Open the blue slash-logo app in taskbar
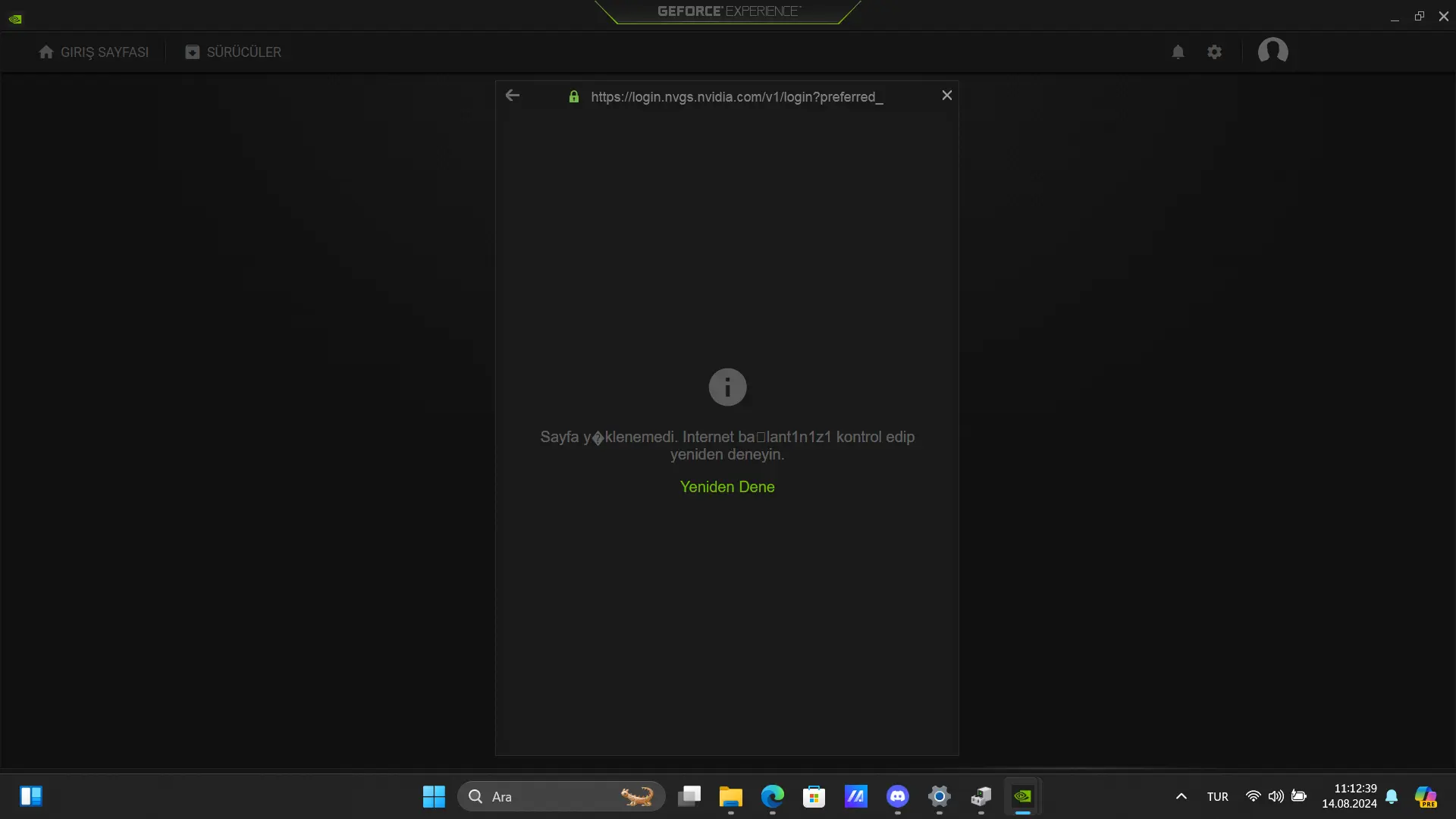The image size is (1456, 819). coord(856,796)
